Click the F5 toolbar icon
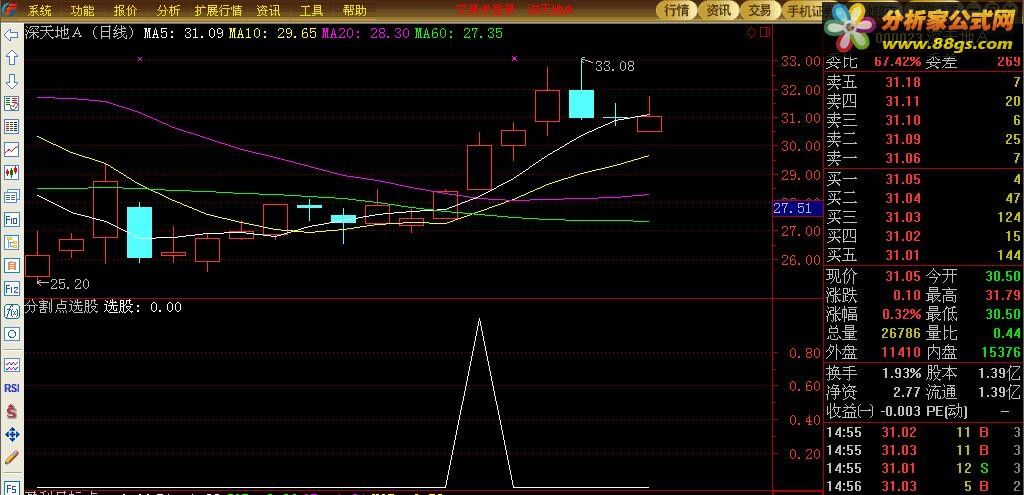 pos(11,487)
